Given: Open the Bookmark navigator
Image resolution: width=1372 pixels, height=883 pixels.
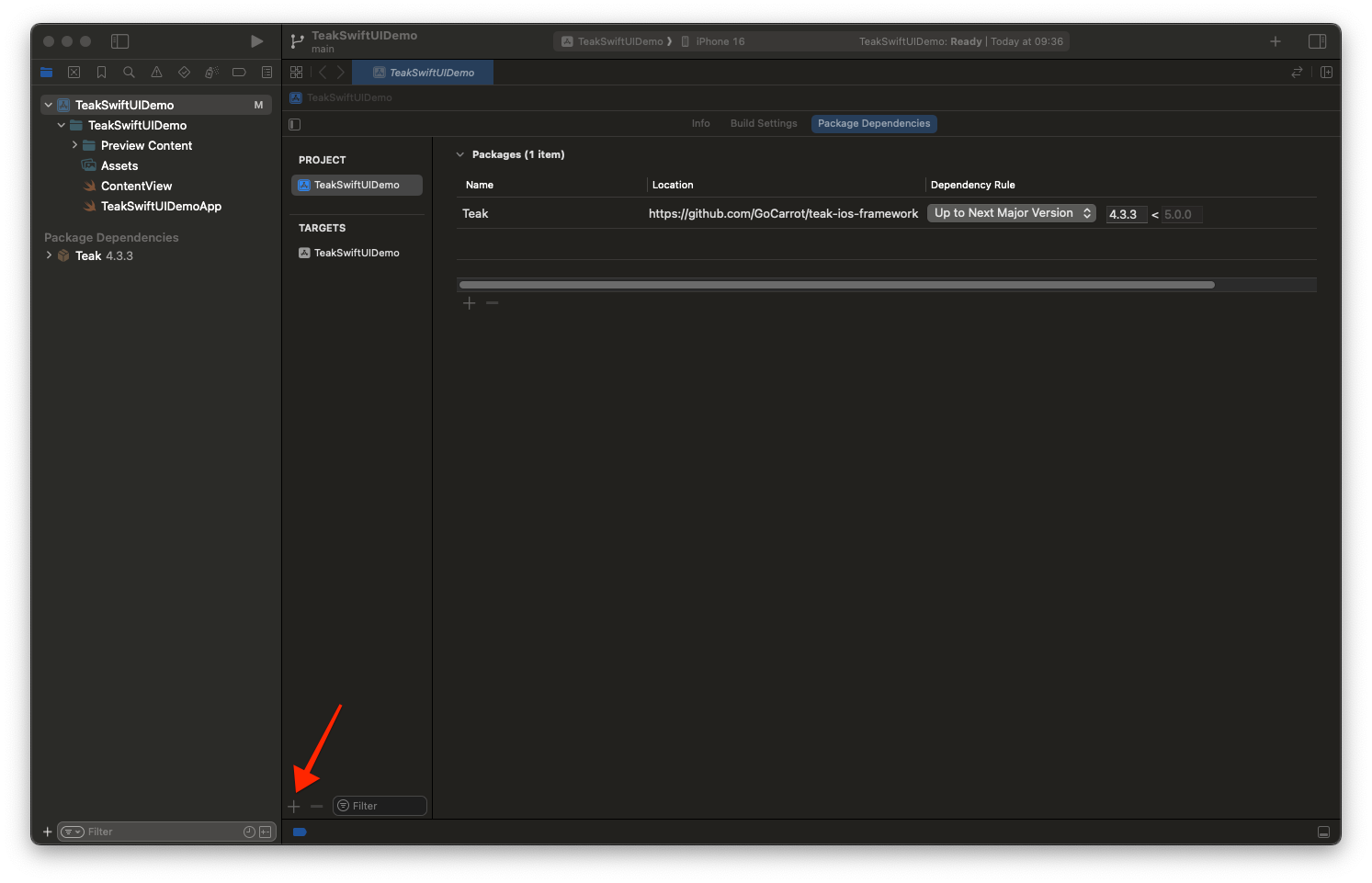Looking at the screenshot, I should click(x=102, y=73).
